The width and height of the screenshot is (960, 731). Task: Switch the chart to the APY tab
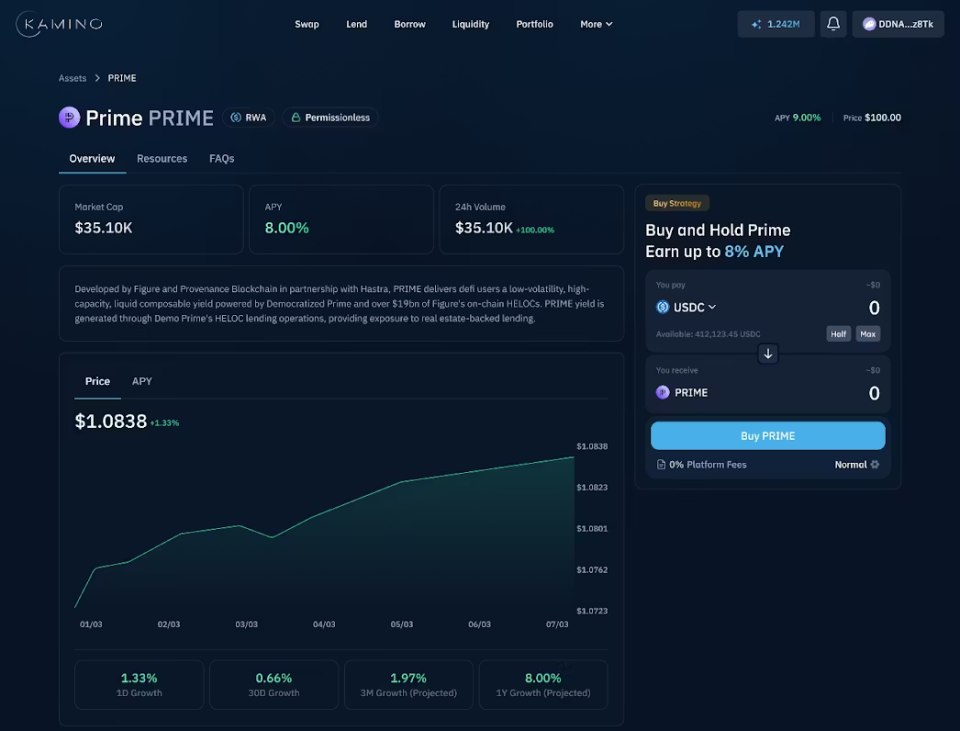pyautogui.click(x=142, y=381)
